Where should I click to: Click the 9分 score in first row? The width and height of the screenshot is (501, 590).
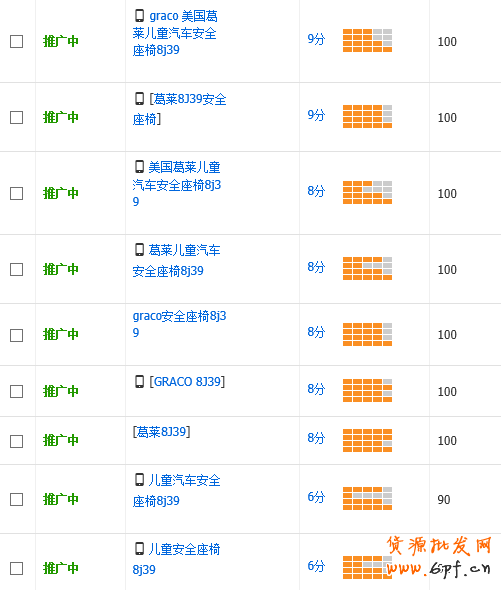[x=316, y=39]
